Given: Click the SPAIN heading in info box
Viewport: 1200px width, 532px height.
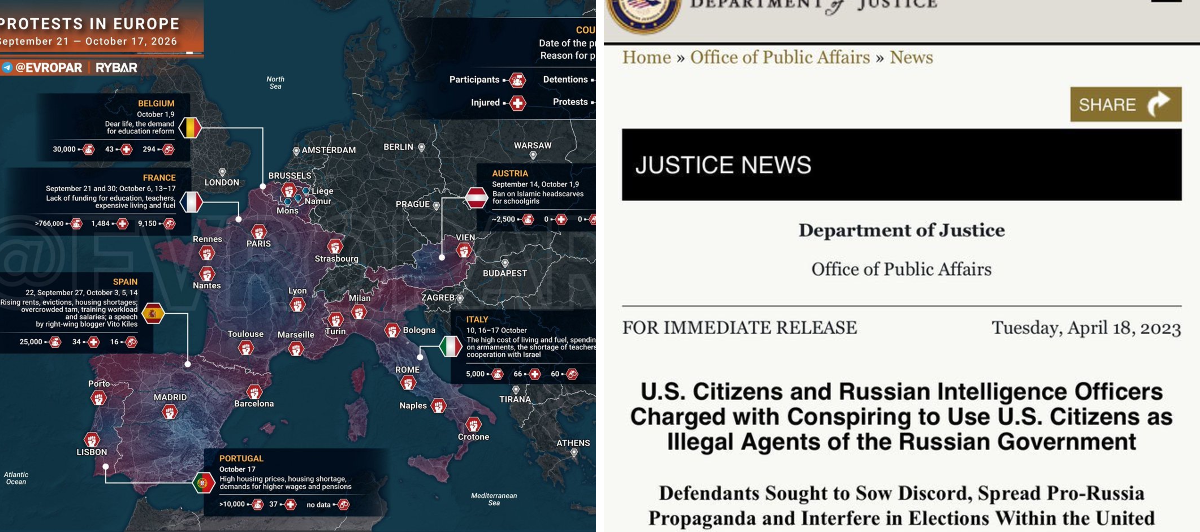Looking at the screenshot, I should (x=125, y=282).
